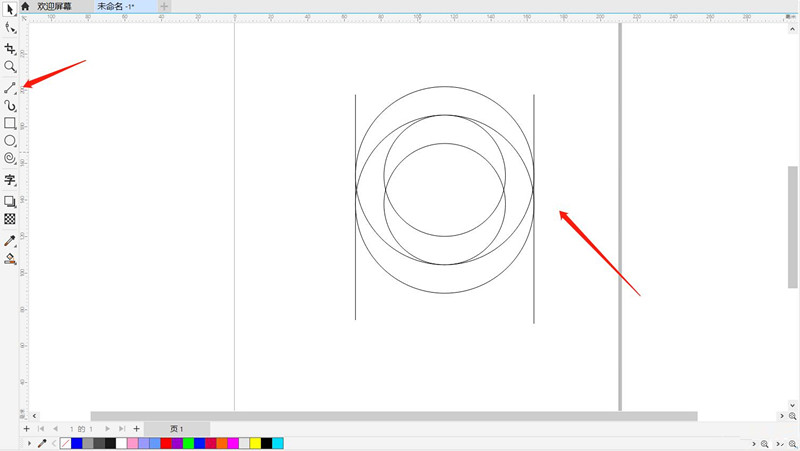This screenshot has height=451, width=800.
Task: Switch to the 欢迎屏幕 tab
Action: pos(55,6)
